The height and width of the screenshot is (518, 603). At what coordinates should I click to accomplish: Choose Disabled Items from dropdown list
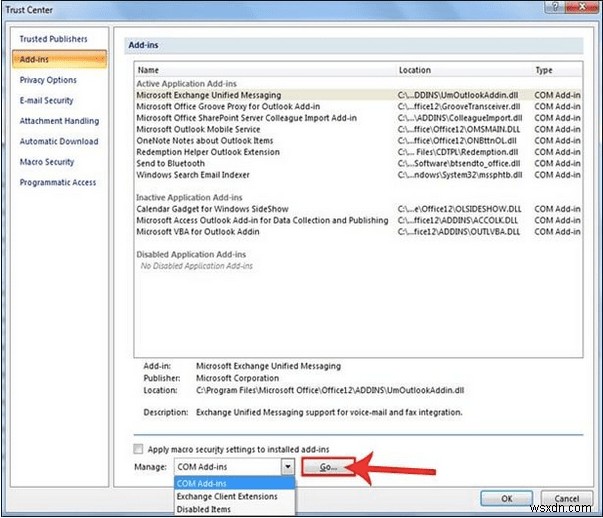tap(235, 509)
